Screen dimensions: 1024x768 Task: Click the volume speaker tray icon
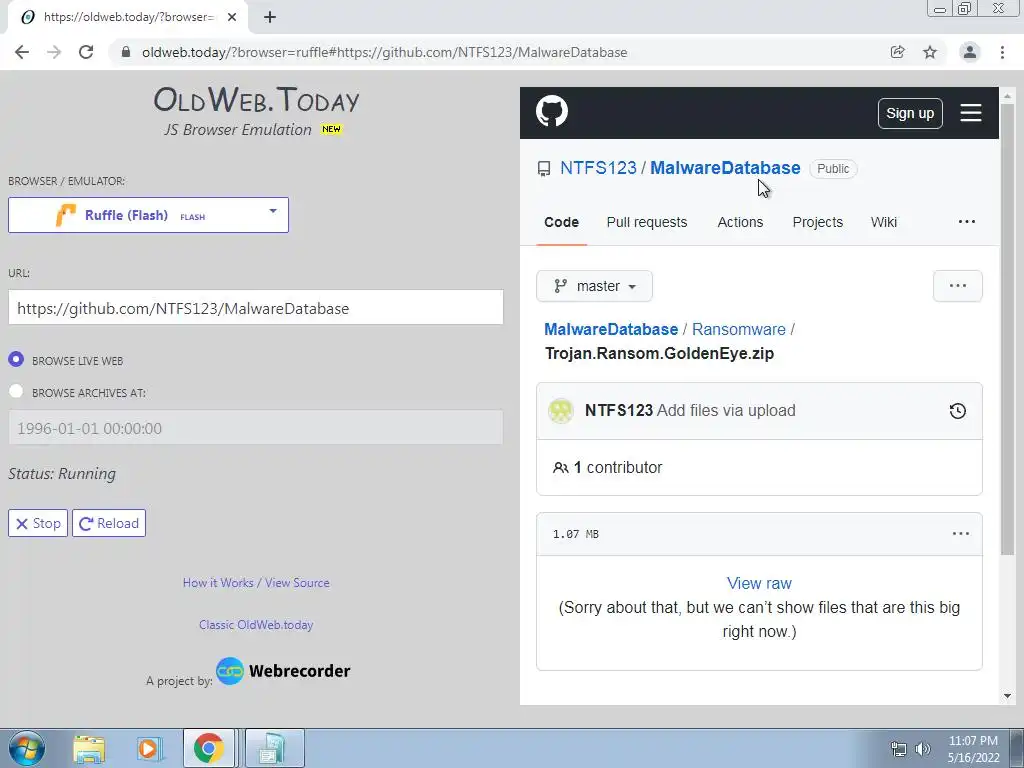[x=923, y=749]
